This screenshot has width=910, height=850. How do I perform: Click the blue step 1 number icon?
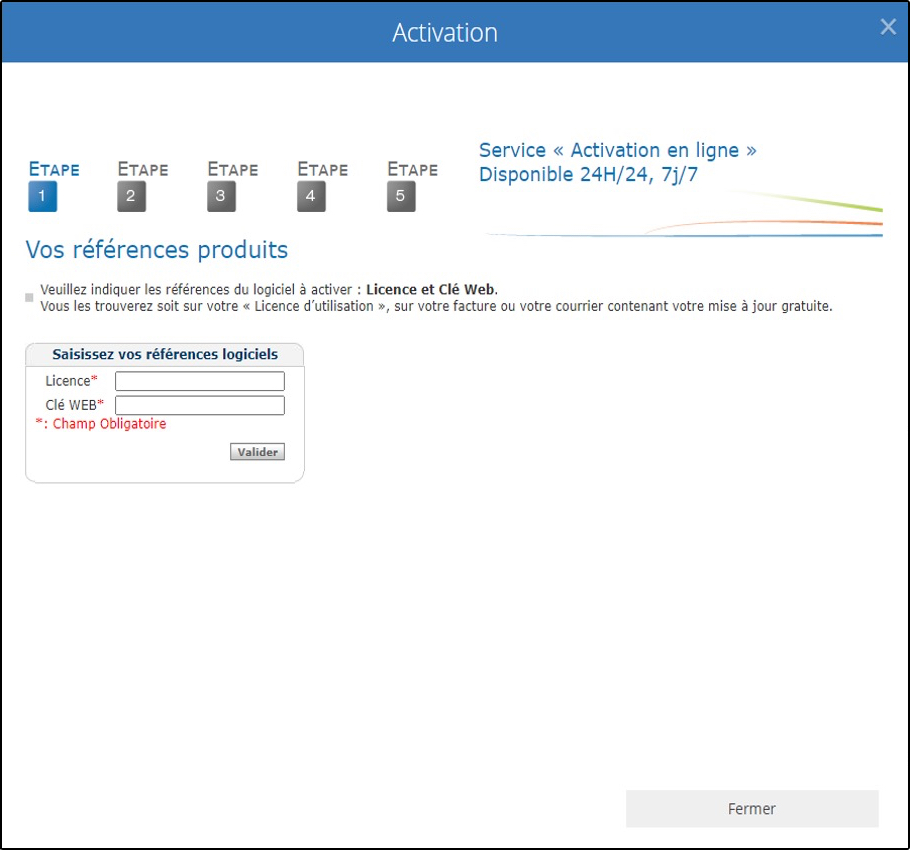pyautogui.click(x=42, y=197)
